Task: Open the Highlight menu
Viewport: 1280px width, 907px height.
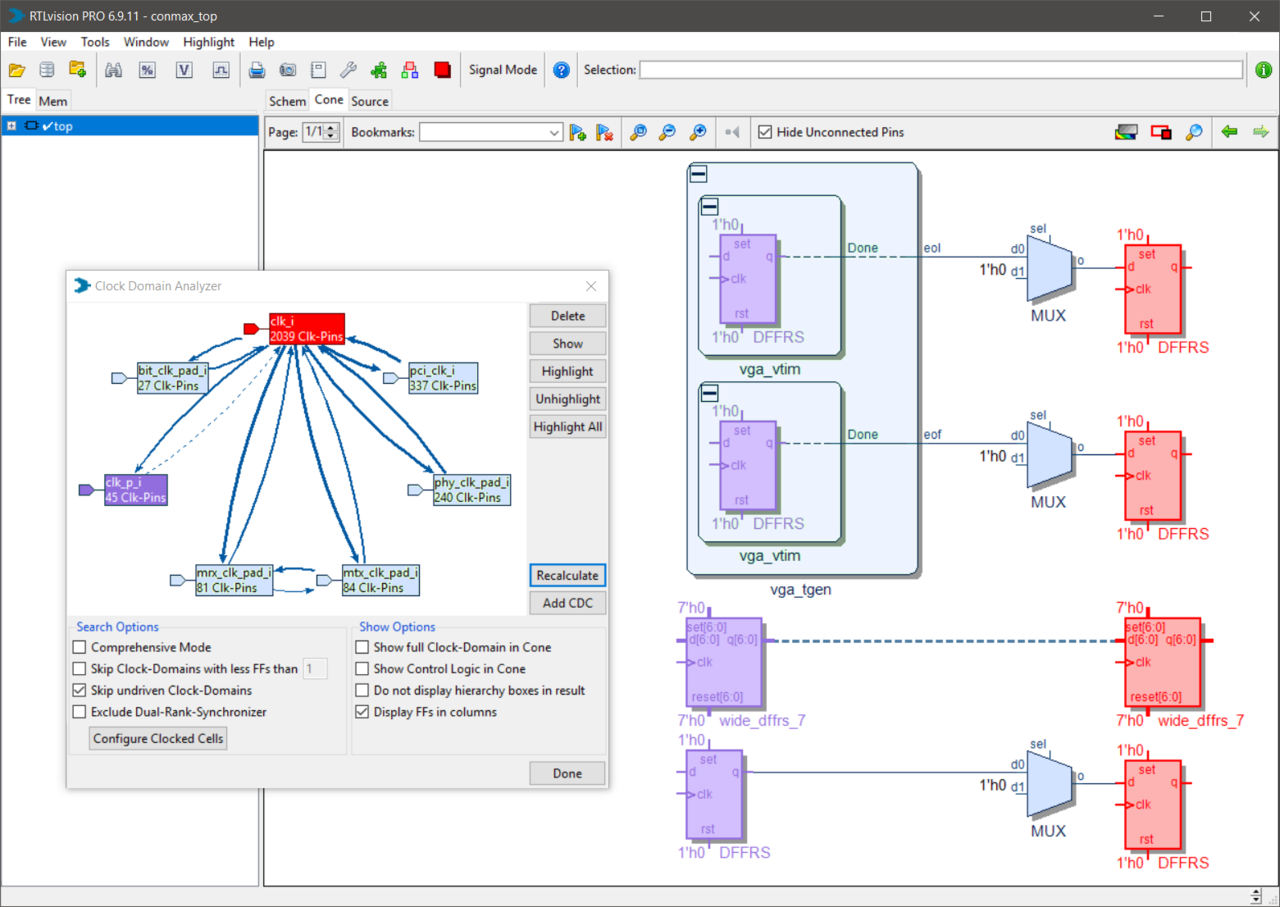Action: pyautogui.click(x=208, y=42)
